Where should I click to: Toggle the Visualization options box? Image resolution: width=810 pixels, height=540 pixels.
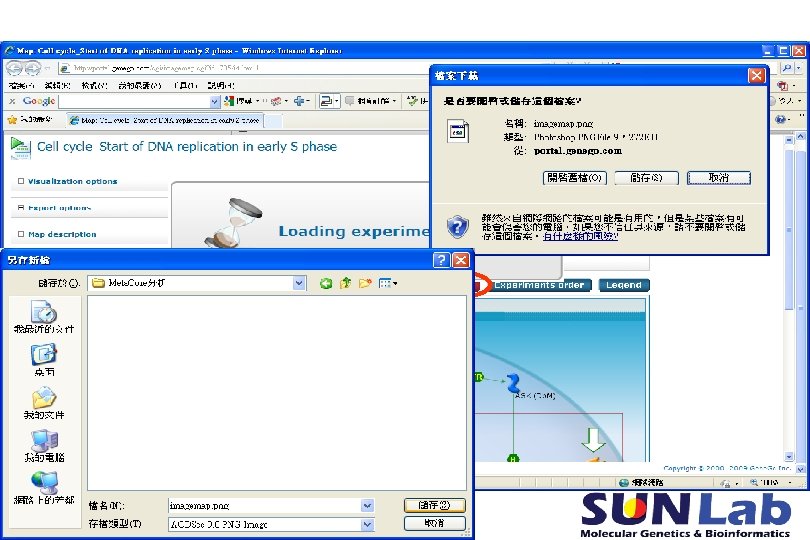pyautogui.click(x=21, y=181)
